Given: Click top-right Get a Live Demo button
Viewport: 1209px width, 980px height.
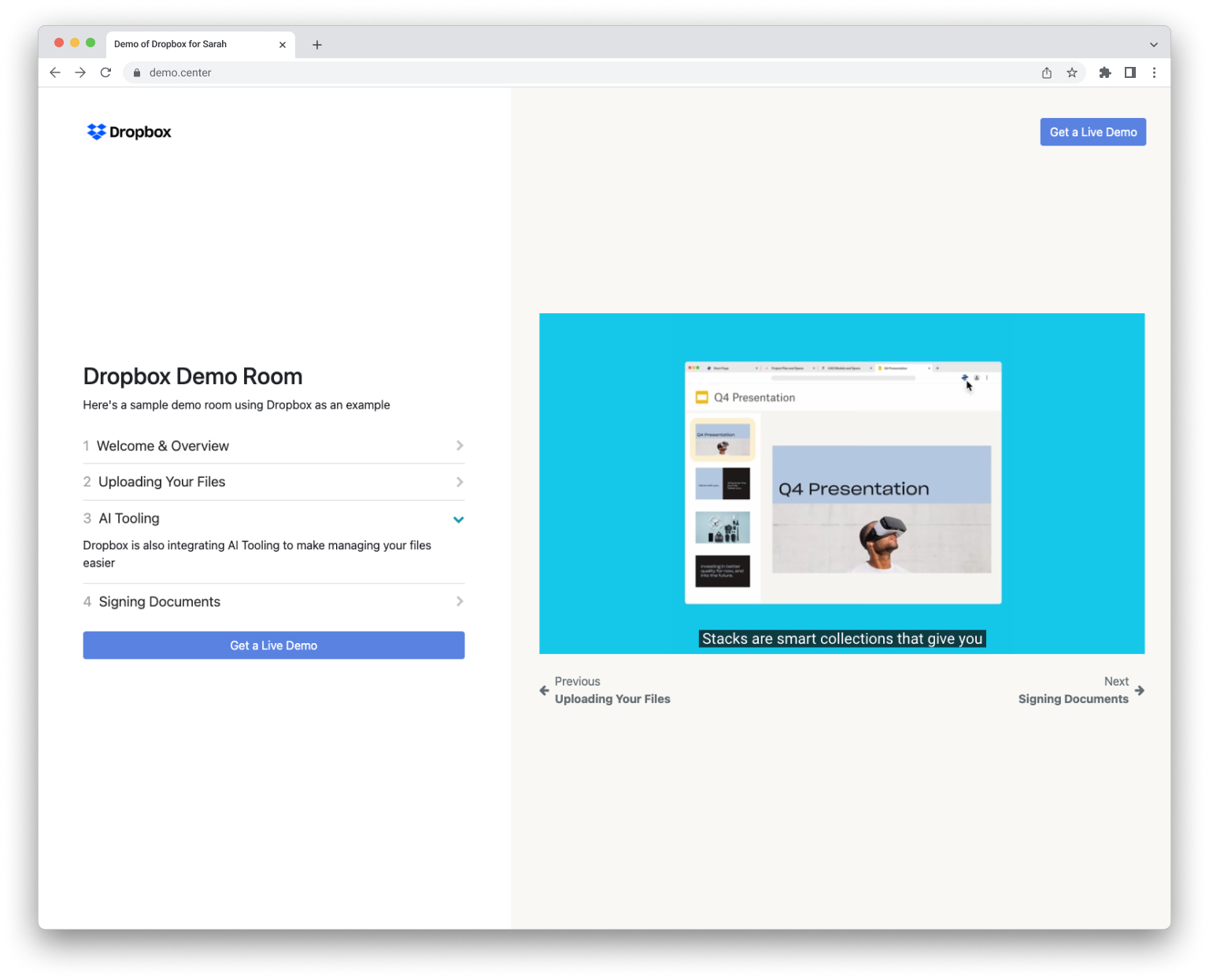Looking at the screenshot, I should tap(1093, 132).
